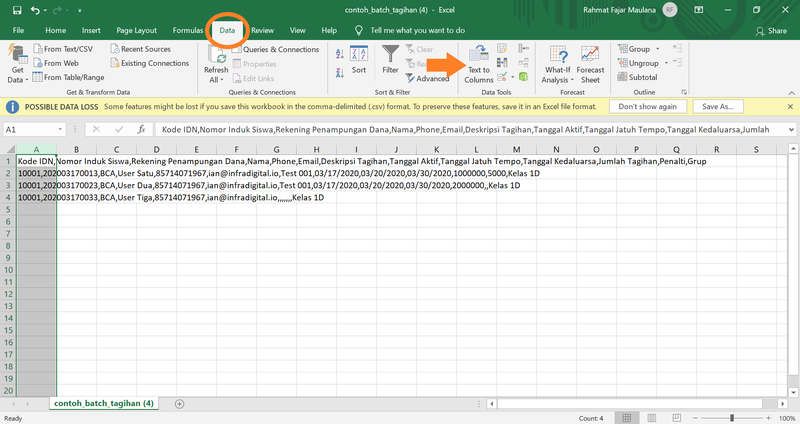Zoom in with the plus button

click(x=768, y=418)
